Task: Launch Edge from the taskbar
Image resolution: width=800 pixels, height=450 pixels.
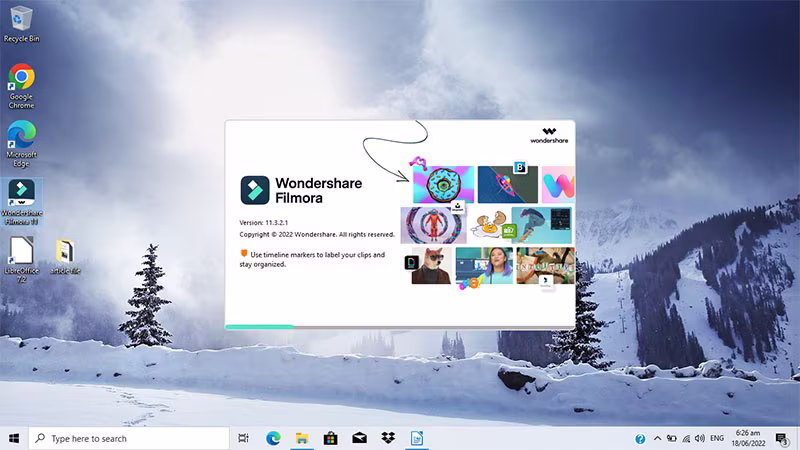Action: click(273, 438)
